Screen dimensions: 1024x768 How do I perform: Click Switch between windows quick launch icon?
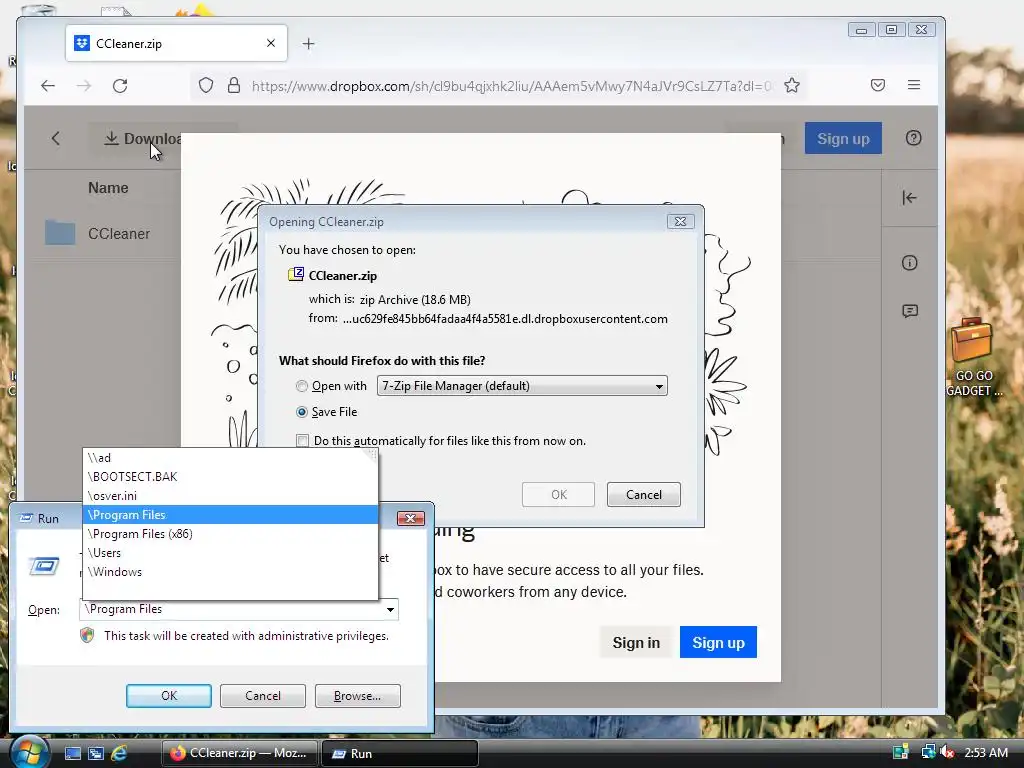coord(95,753)
